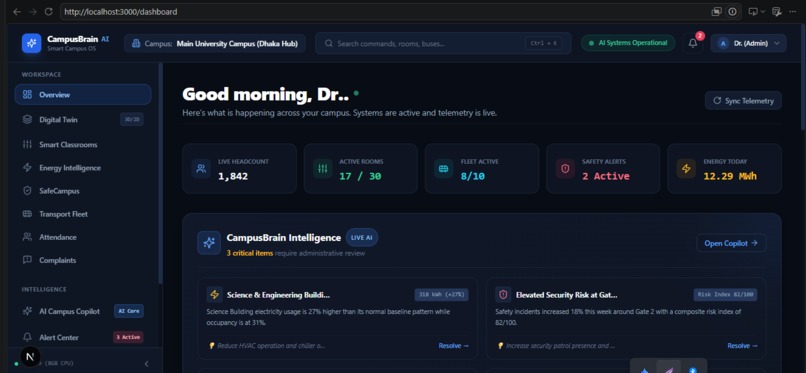Click the Science & Engineering card lightning icon
The width and height of the screenshot is (806, 373).
(214, 294)
